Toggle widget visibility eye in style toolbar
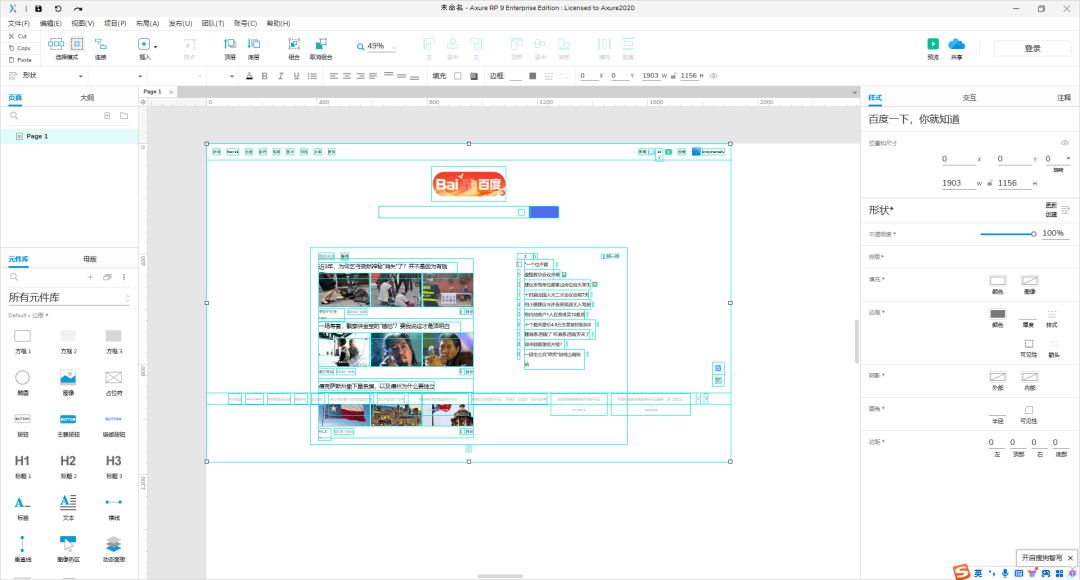Screen dimensions: 1080x580 pyautogui.click(x=714, y=76)
